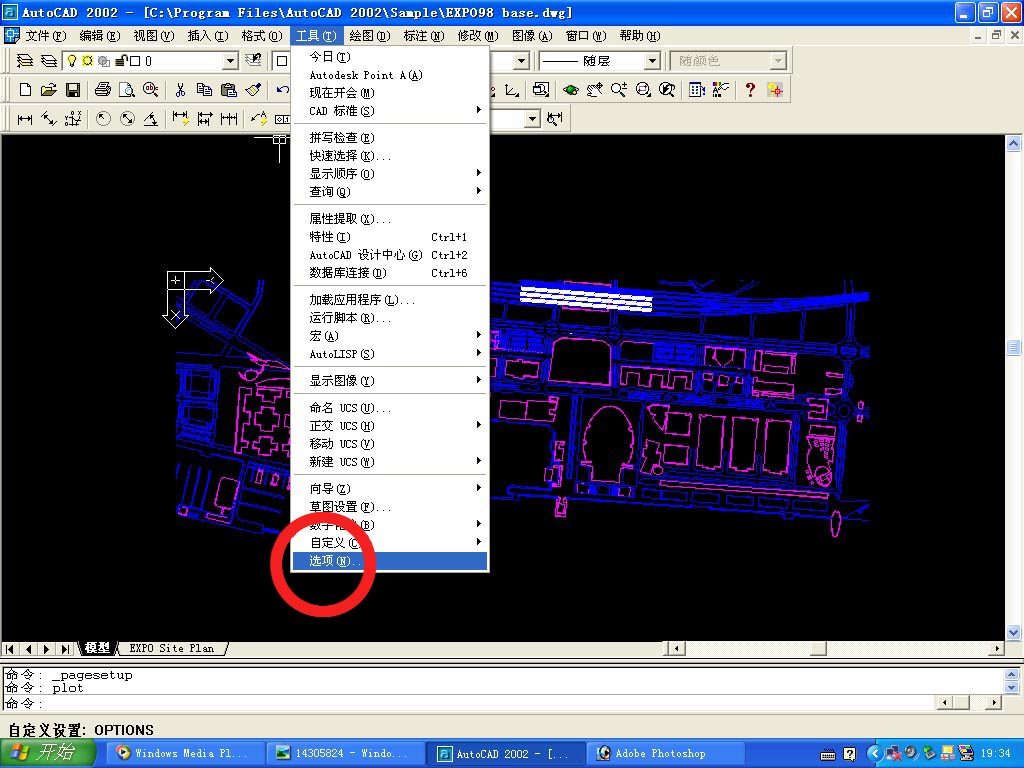Open Plot Preview icon

click(x=126, y=90)
